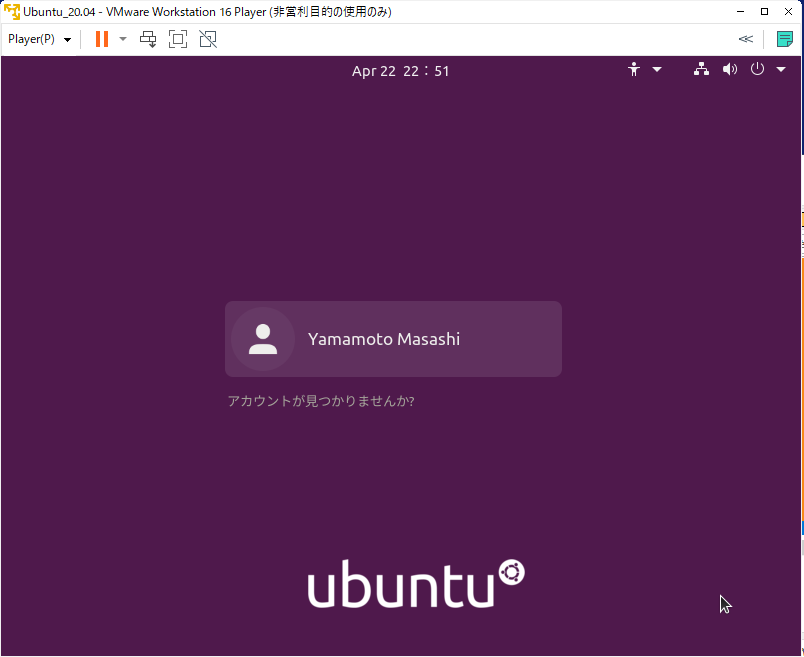Send Ctrl+Alt+Del to the virtual machine
The width and height of the screenshot is (804, 657).
[148, 39]
